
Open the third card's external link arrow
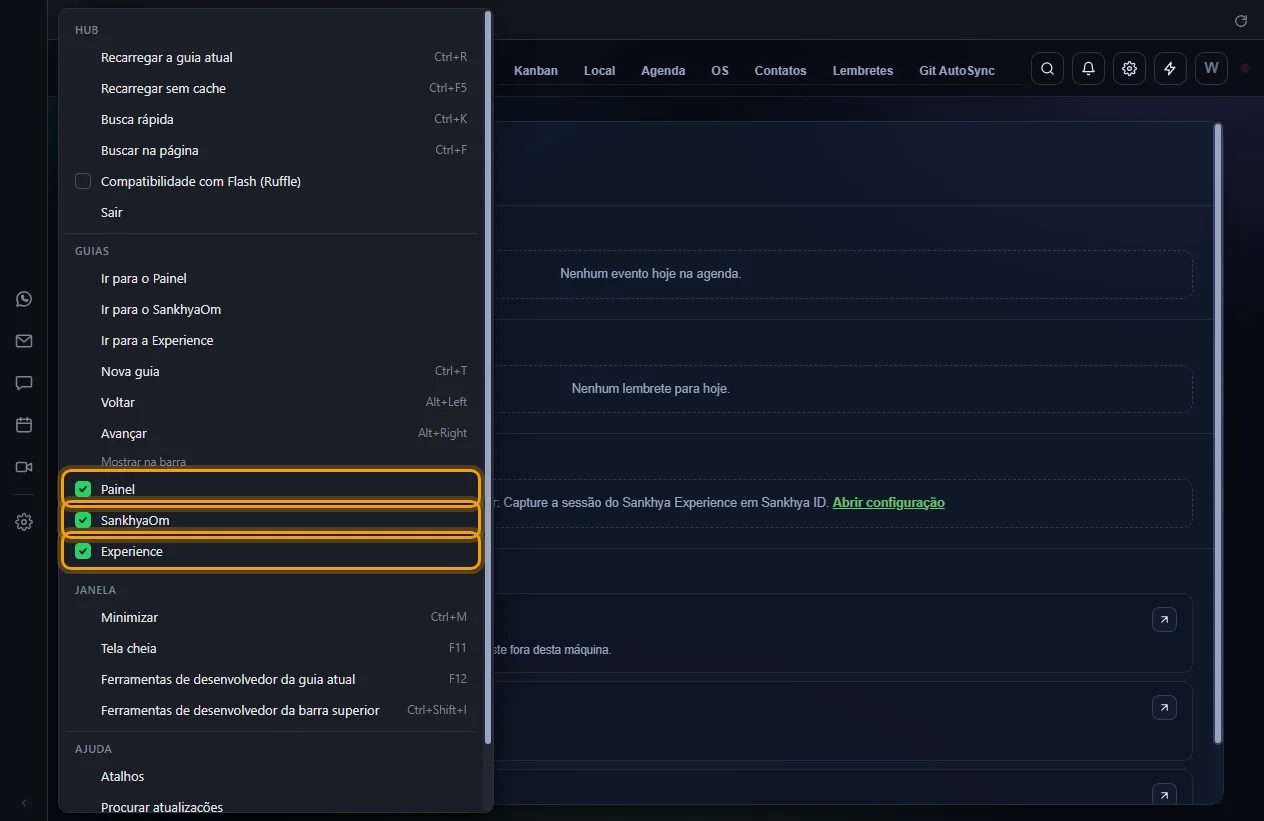click(1164, 794)
